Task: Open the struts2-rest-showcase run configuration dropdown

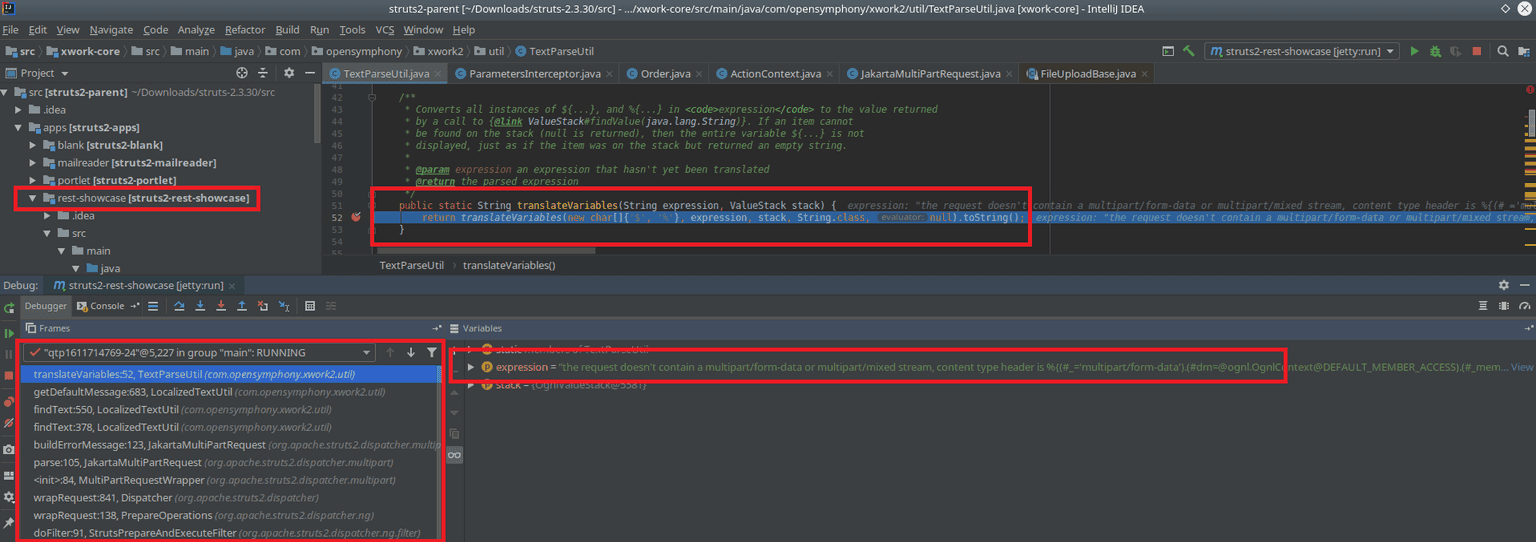Action: [x=1301, y=51]
